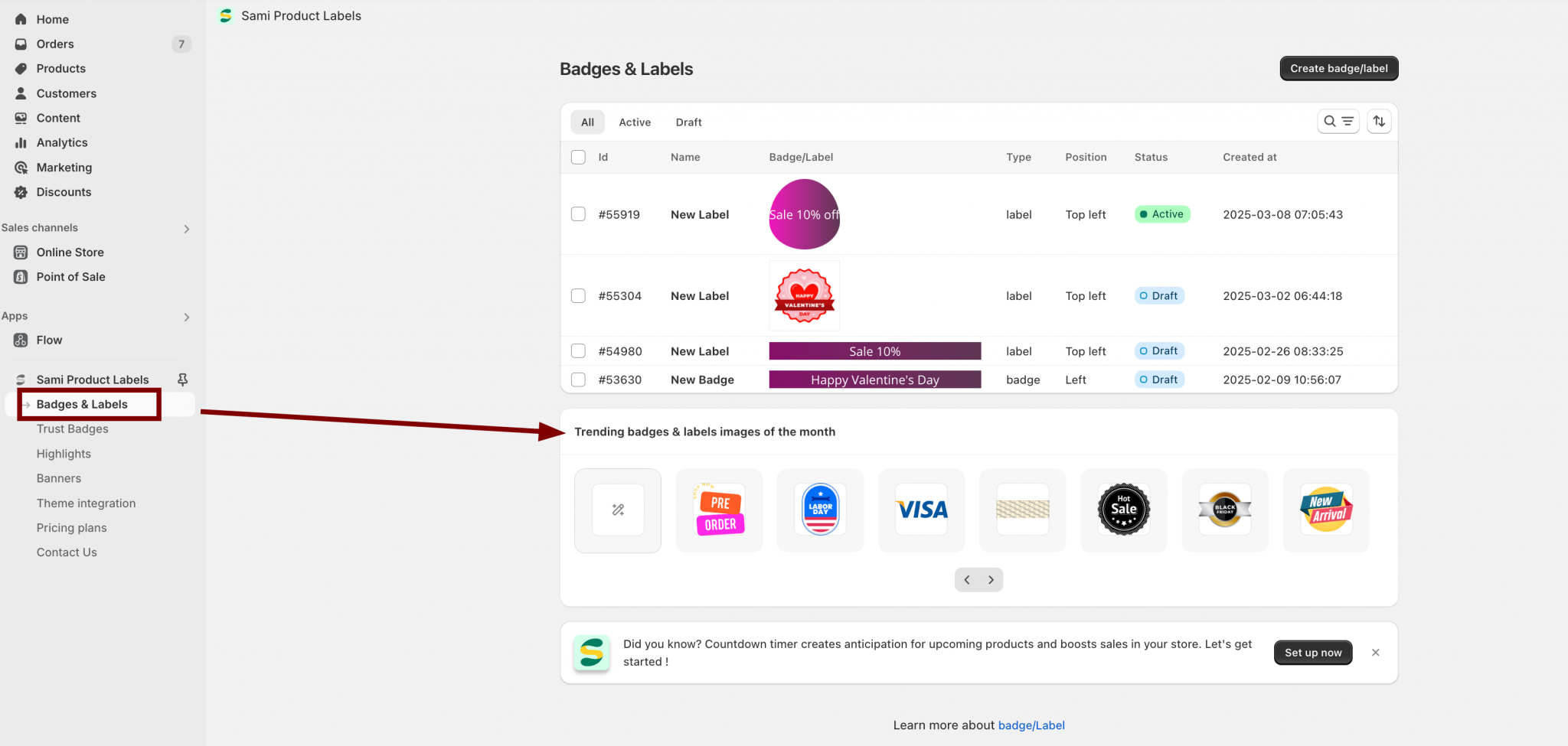
Task: Open the badge/Label learn more link
Action: (x=1031, y=725)
